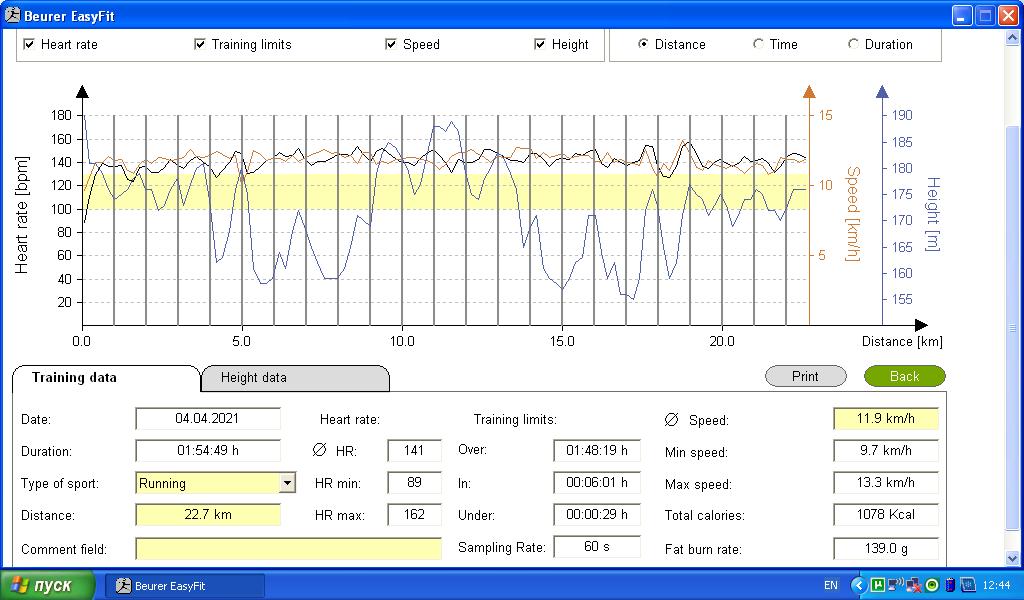Click the Max speed value 13.3 km/h
The height and width of the screenshot is (600, 1024).
(886, 482)
